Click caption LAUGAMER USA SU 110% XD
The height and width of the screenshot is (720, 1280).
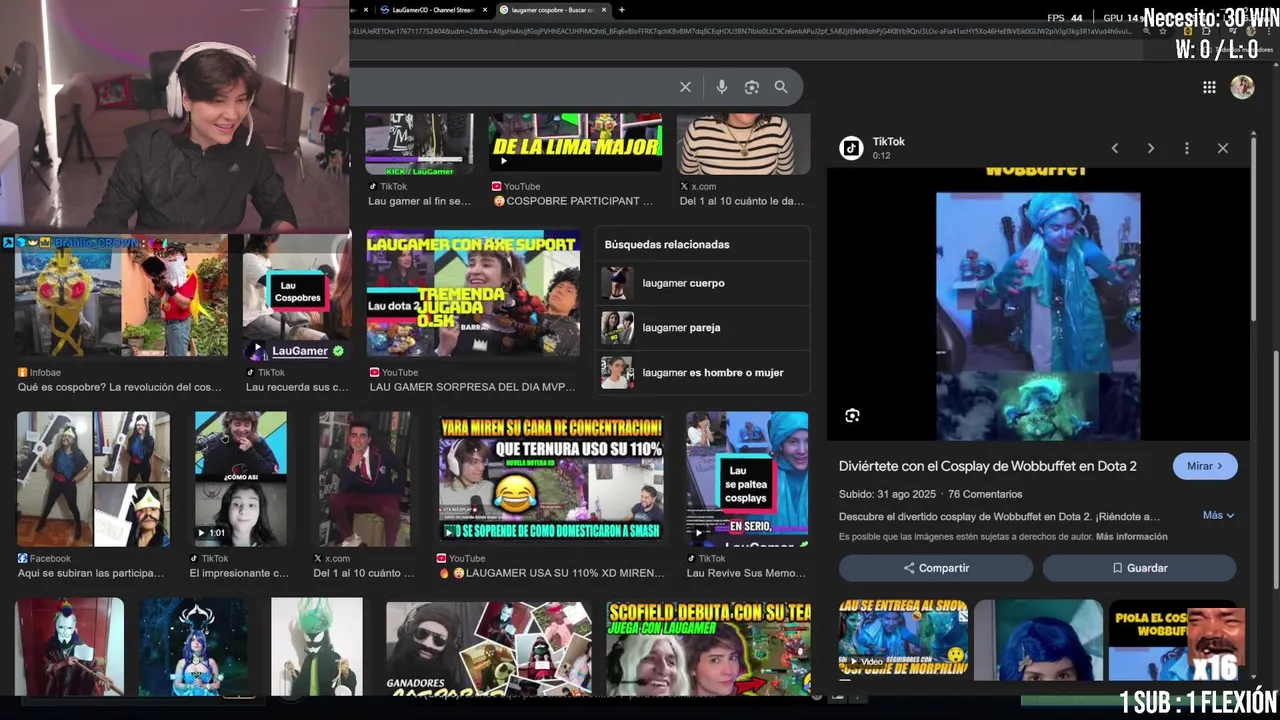click(x=551, y=573)
